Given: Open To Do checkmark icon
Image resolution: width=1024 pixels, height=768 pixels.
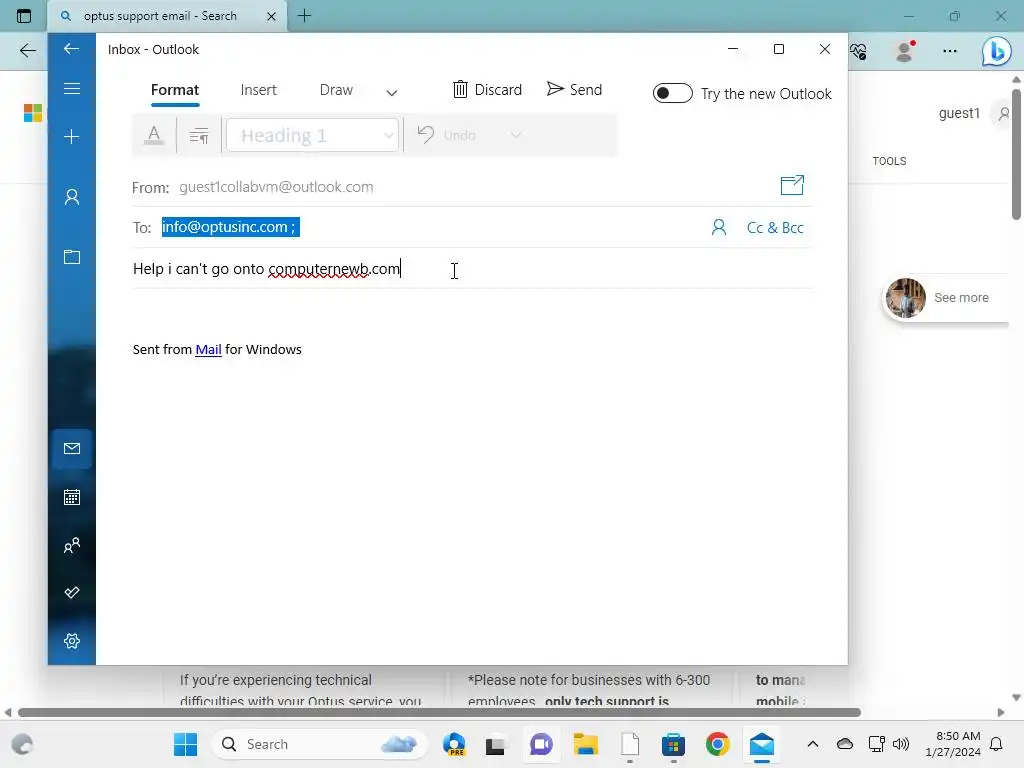Looking at the screenshot, I should (72, 592).
